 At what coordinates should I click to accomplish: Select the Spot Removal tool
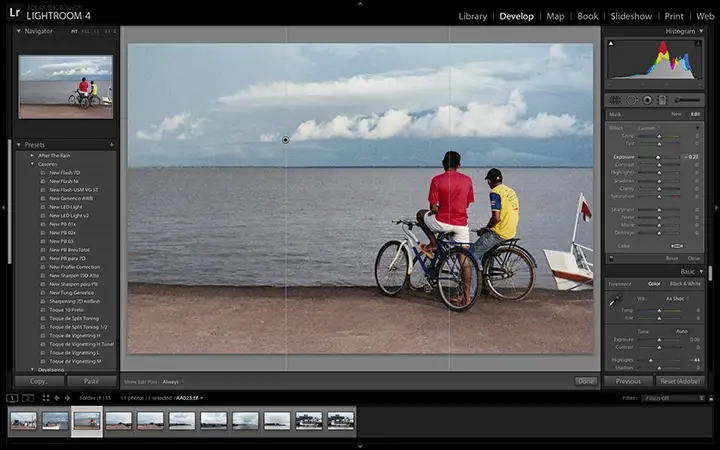(x=631, y=100)
